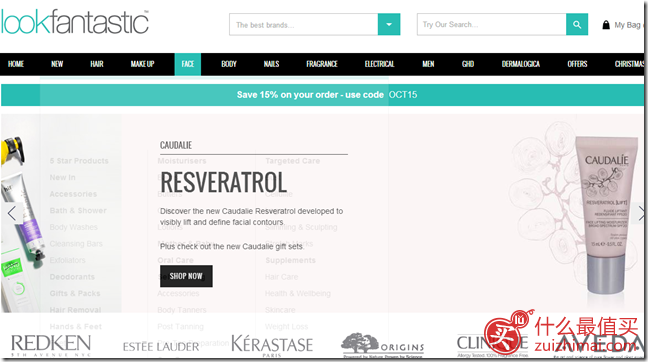
Task: Select the FACE menu item
Action: (188, 64)
